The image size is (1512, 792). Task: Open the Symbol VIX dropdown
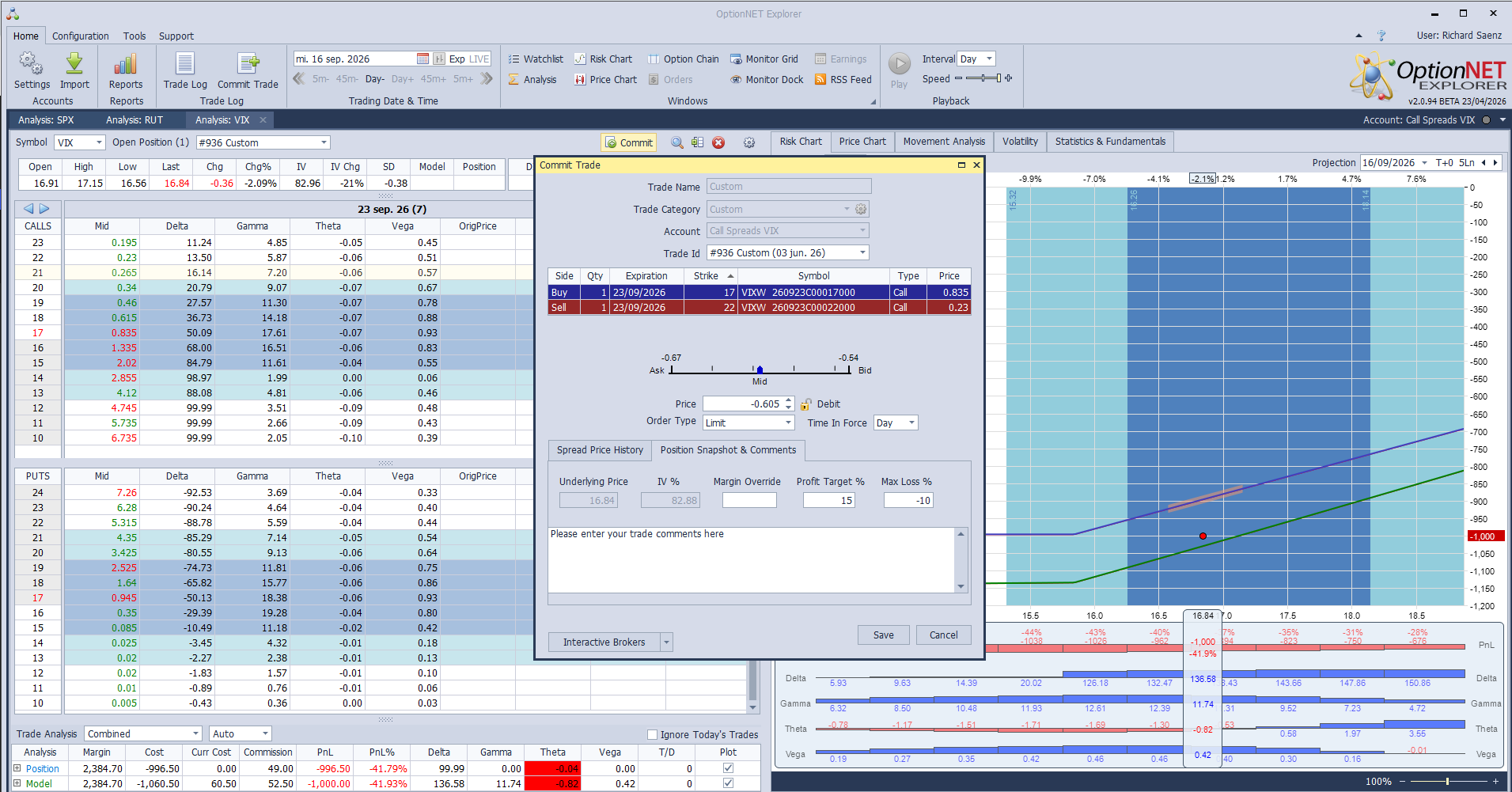[x=80, y=142]
